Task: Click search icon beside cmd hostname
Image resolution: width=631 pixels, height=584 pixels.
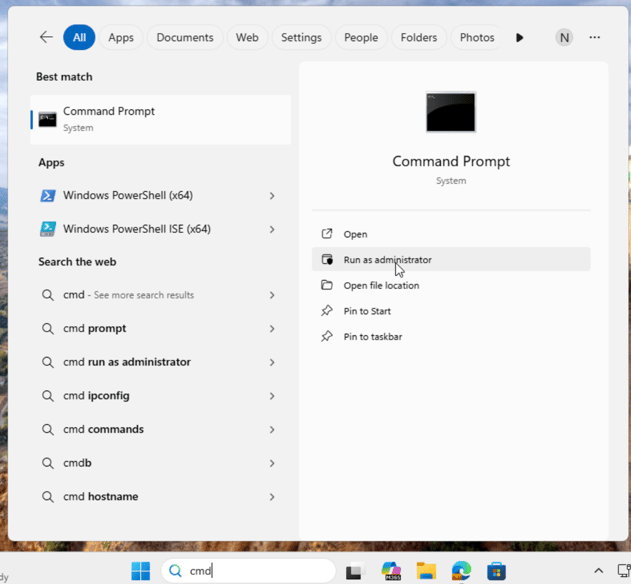Action: [x=47, y=497]
